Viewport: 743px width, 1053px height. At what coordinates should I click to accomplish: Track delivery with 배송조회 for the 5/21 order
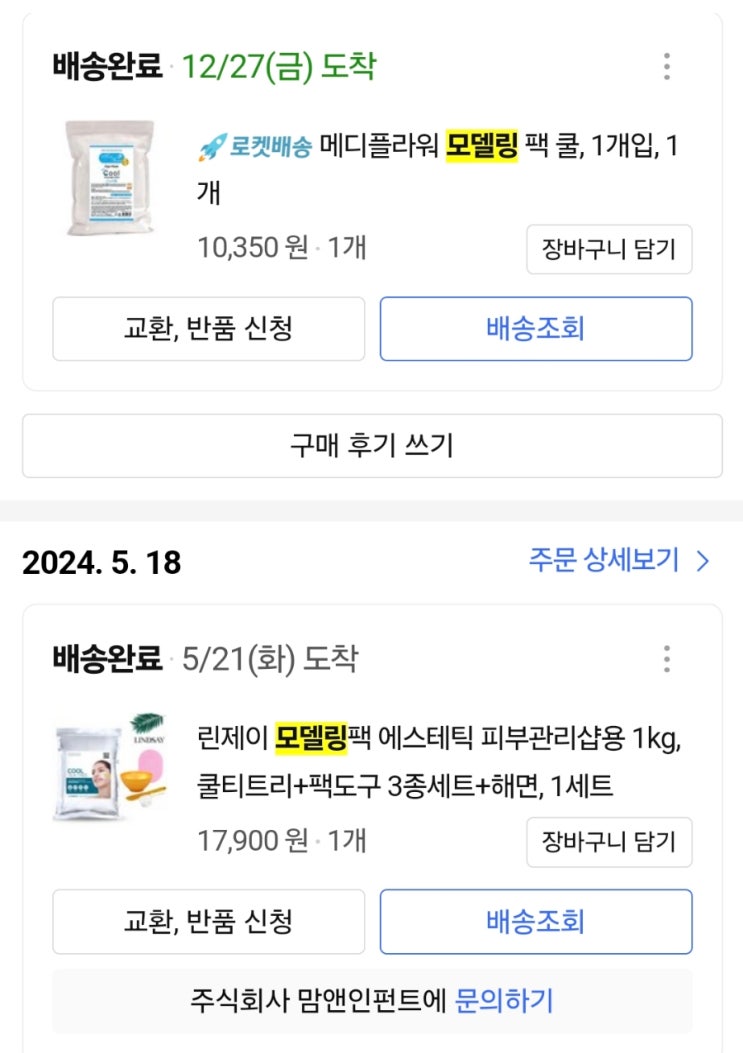point(535,921)
